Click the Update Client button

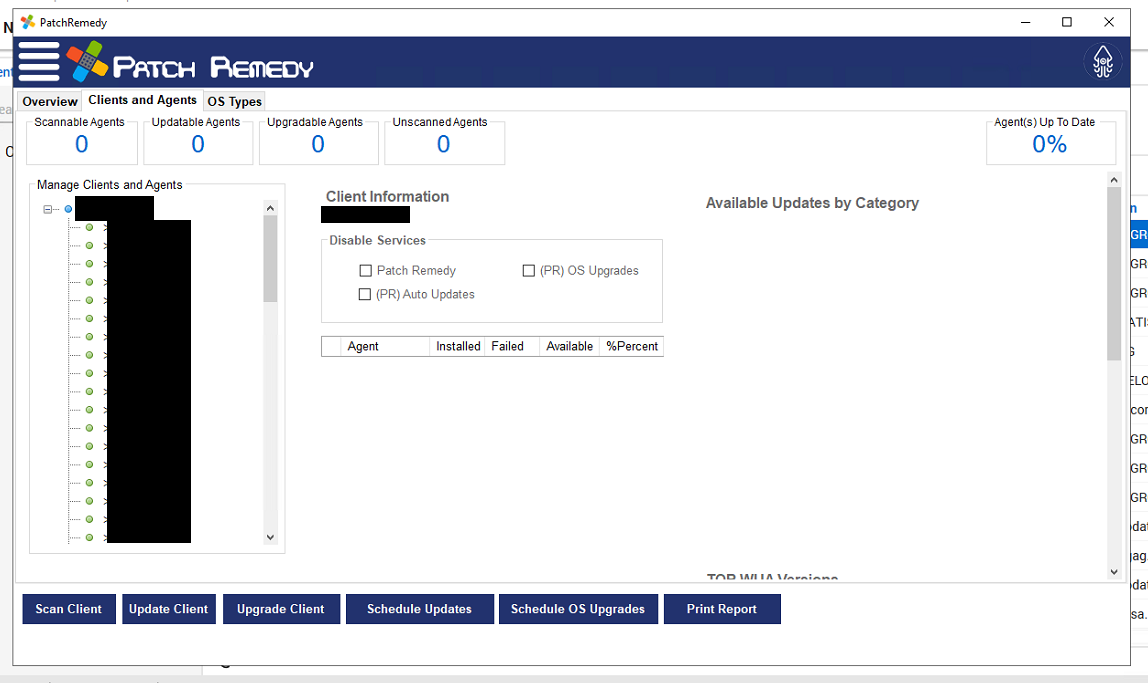pos(168,609)
